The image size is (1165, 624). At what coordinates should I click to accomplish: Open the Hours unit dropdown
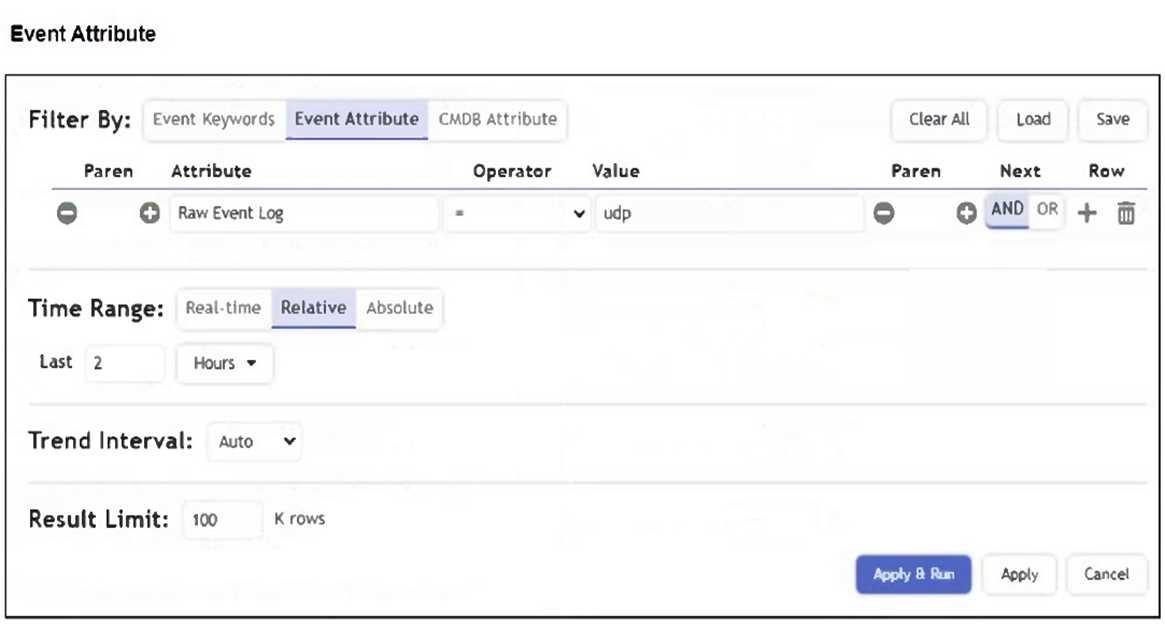pos(225,364)
